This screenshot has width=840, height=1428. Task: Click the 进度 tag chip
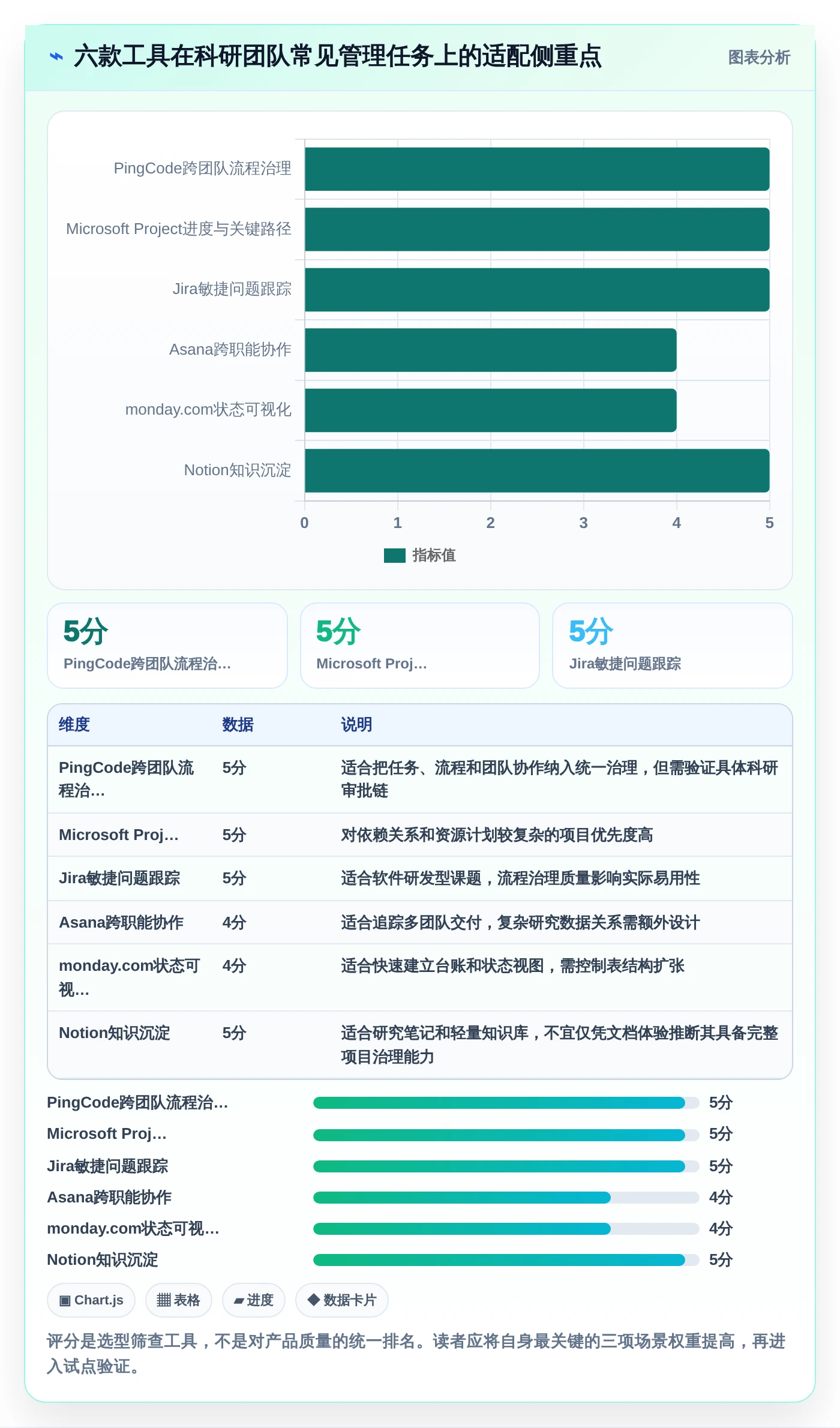coord(253,1300)
